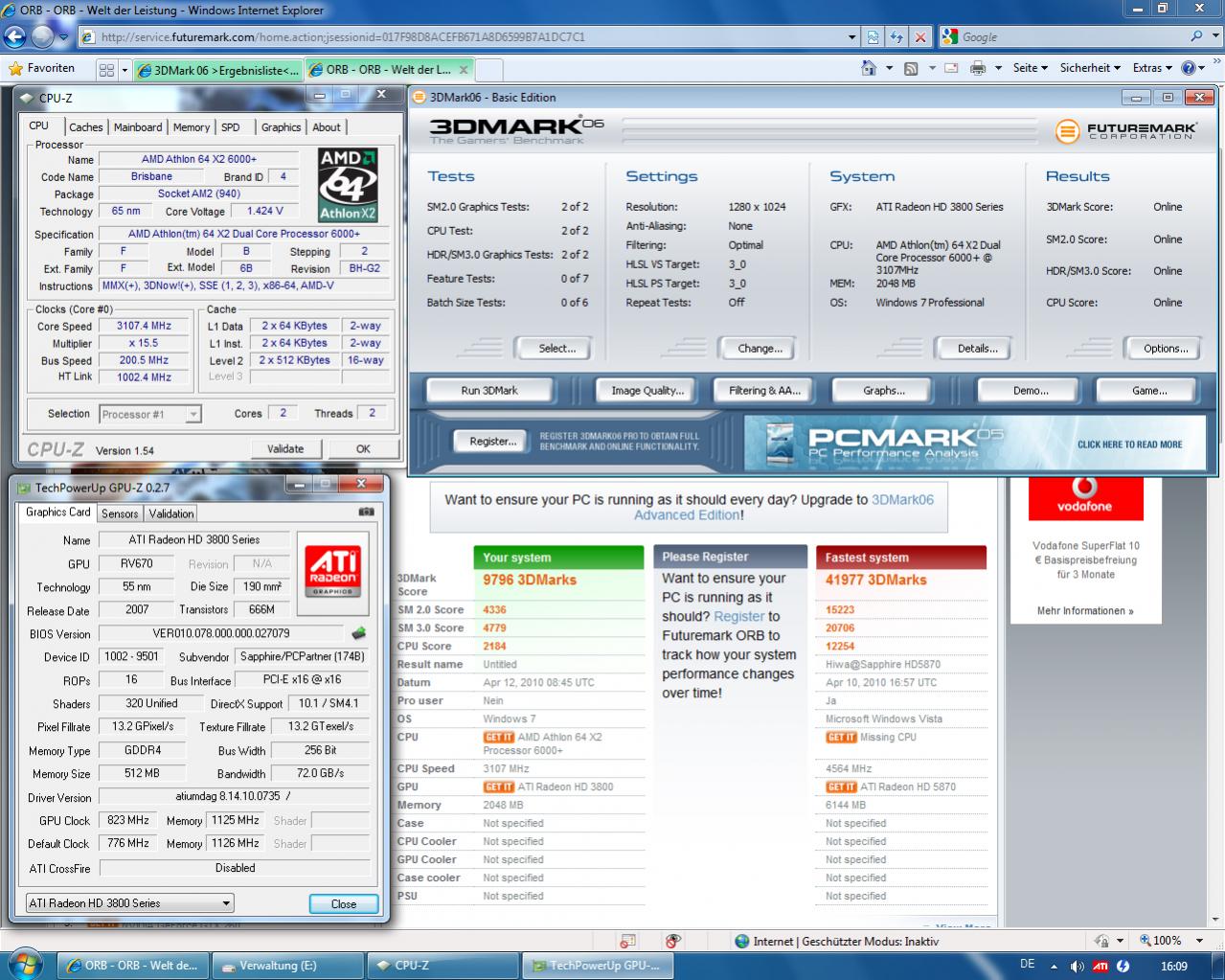
Task: Open Mehr Informationen link in Vodafone ad
Action: coord(1085,611)
